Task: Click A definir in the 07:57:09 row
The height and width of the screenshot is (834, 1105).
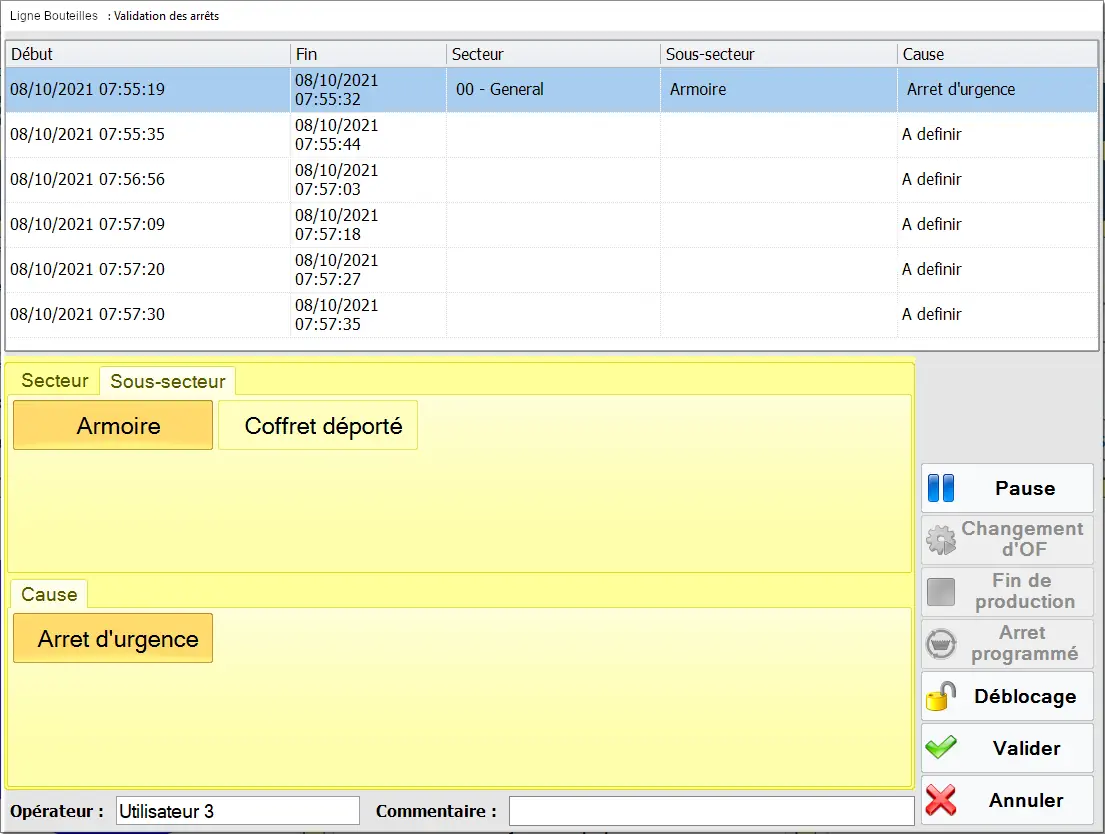Action: (x=932, y=225)
